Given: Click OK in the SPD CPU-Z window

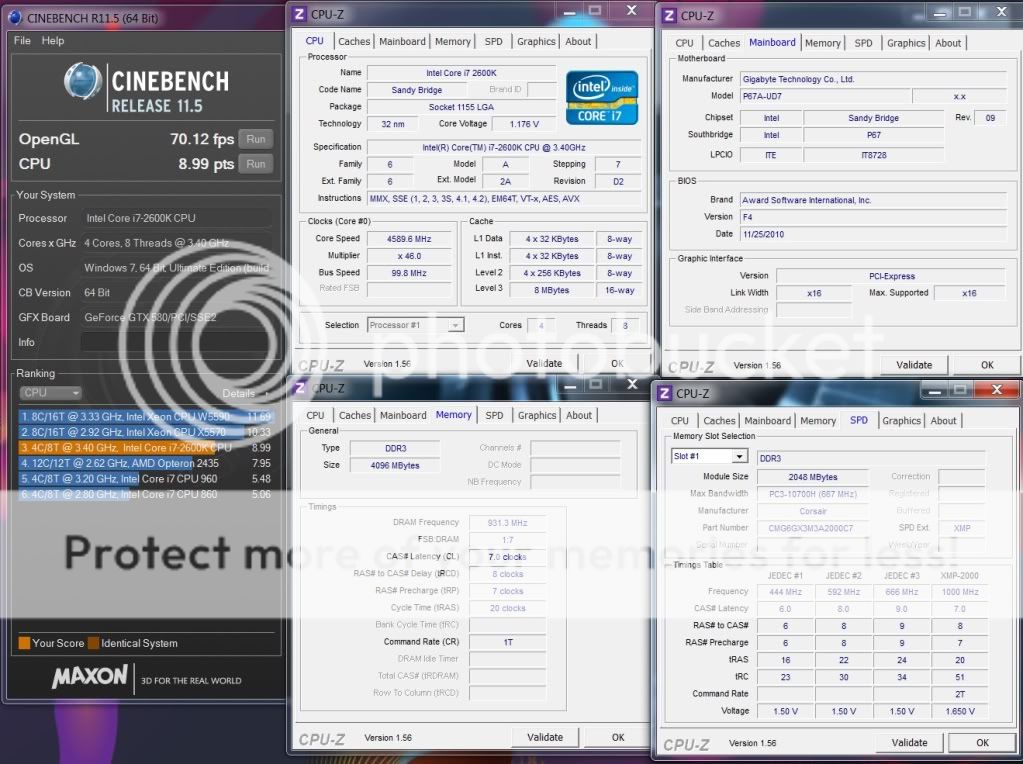Looking at the screenshot, I should click(x=983, y=742).
